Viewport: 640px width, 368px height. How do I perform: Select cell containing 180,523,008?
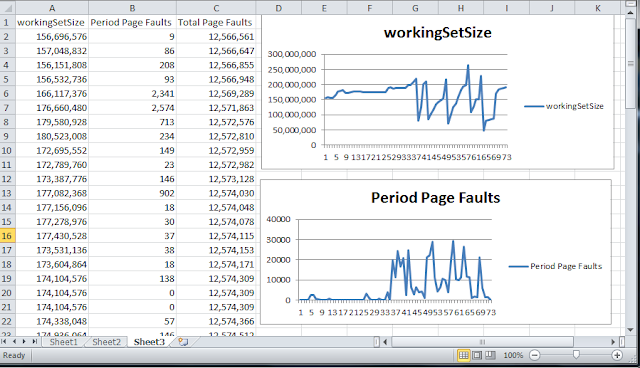(52, 136)
